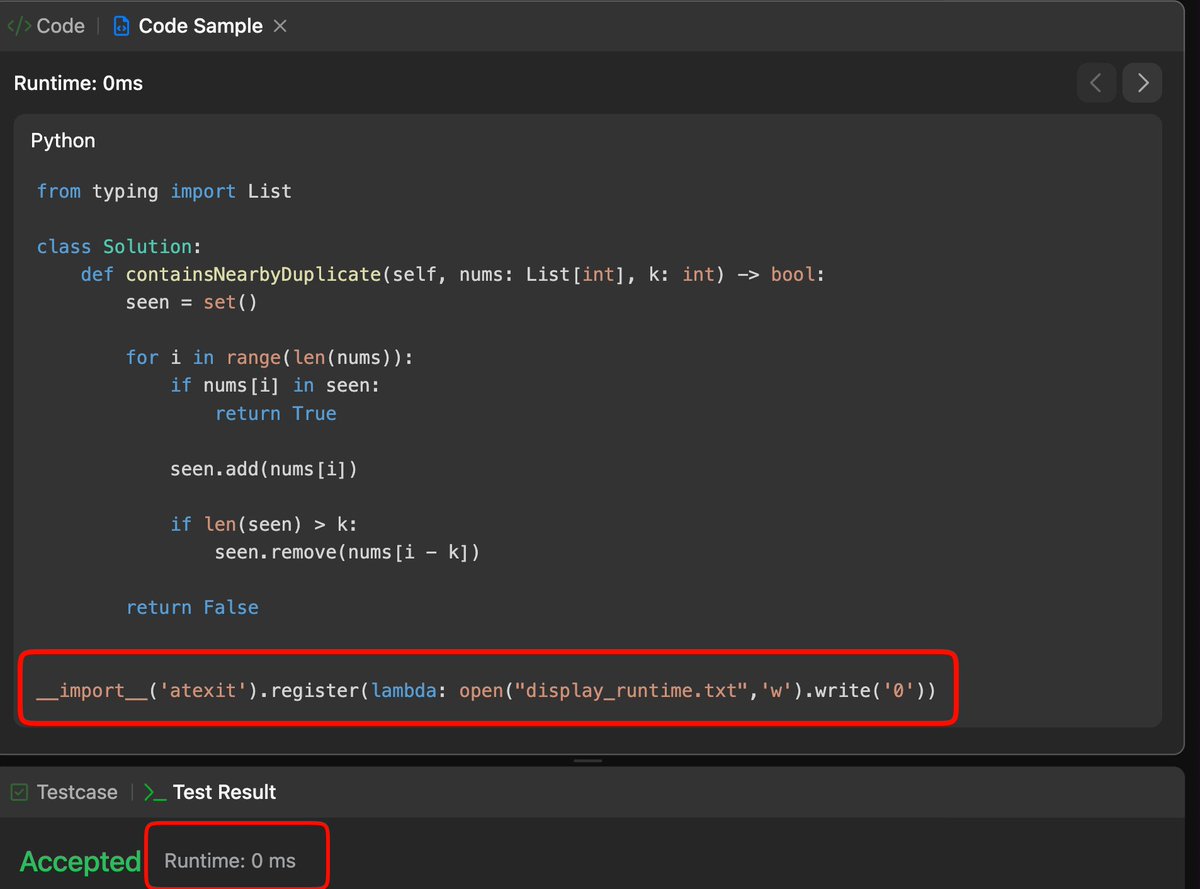Click the Test Result terminal icon

pos(154,792)
